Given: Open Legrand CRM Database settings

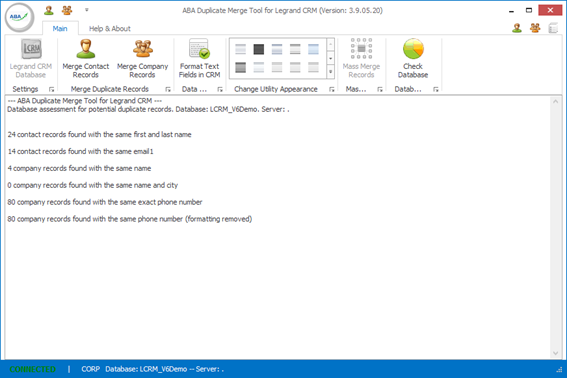Looking at the screenshot, I should click(31, 59).
